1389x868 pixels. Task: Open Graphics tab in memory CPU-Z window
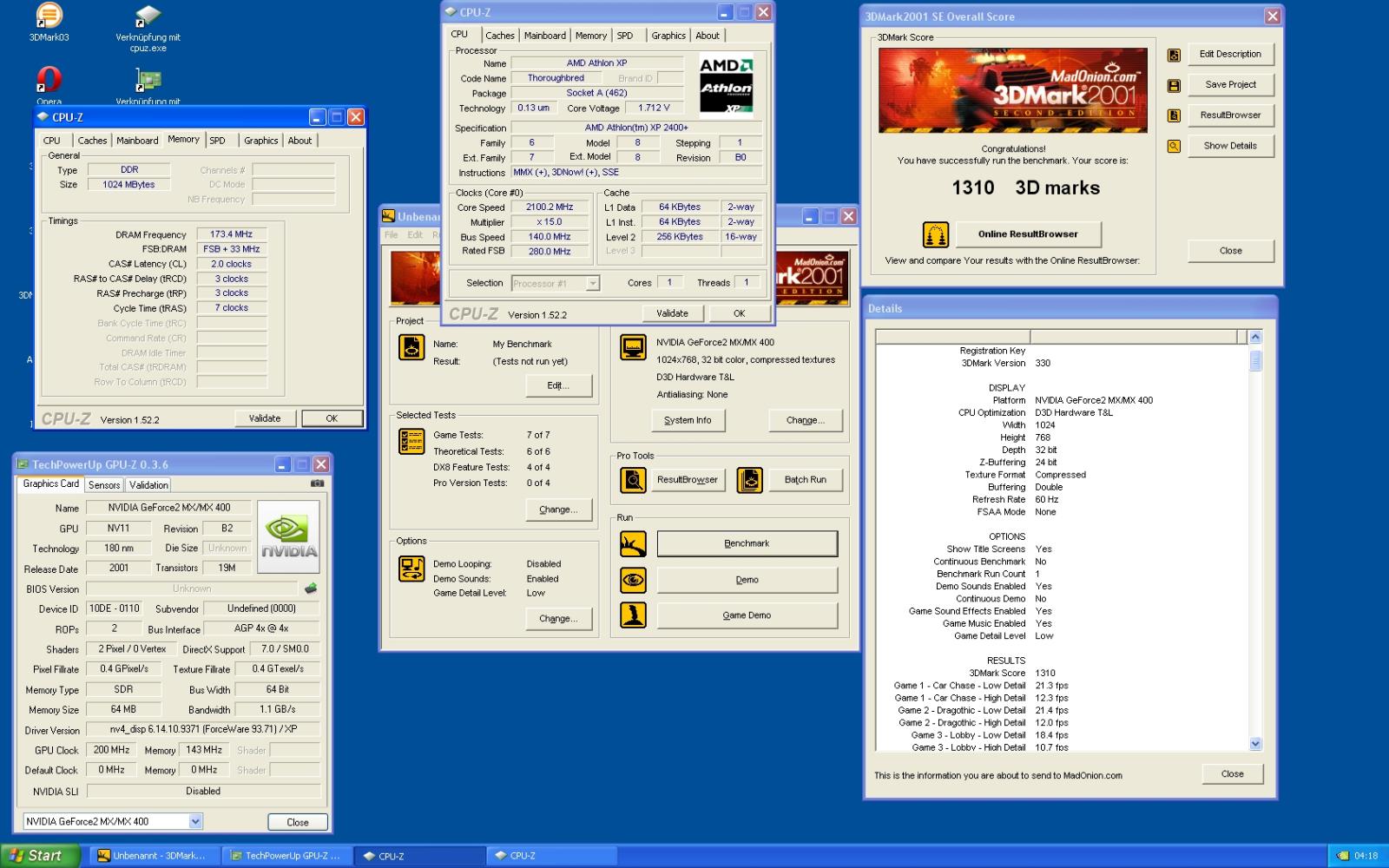tap(261, 140)
